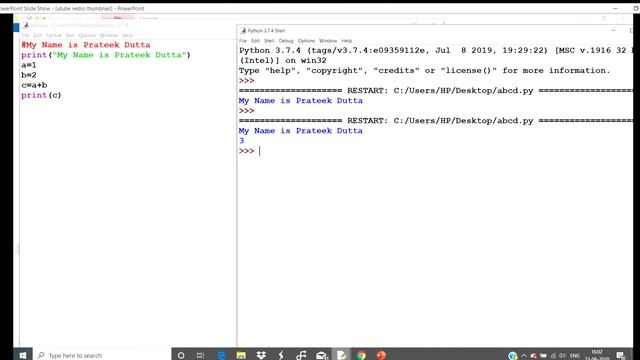Open the Mail app from taskbar
640x360 pixels.
pyautogui.click(x=322, y=355)
